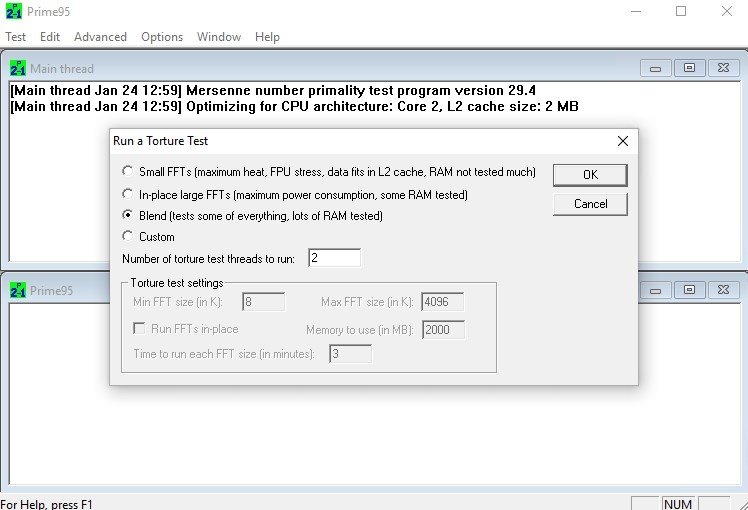Click the 'Optimizing for CPU architecture' log line
The height and width of the screenshot is (510, 748).
pos(294,106)
